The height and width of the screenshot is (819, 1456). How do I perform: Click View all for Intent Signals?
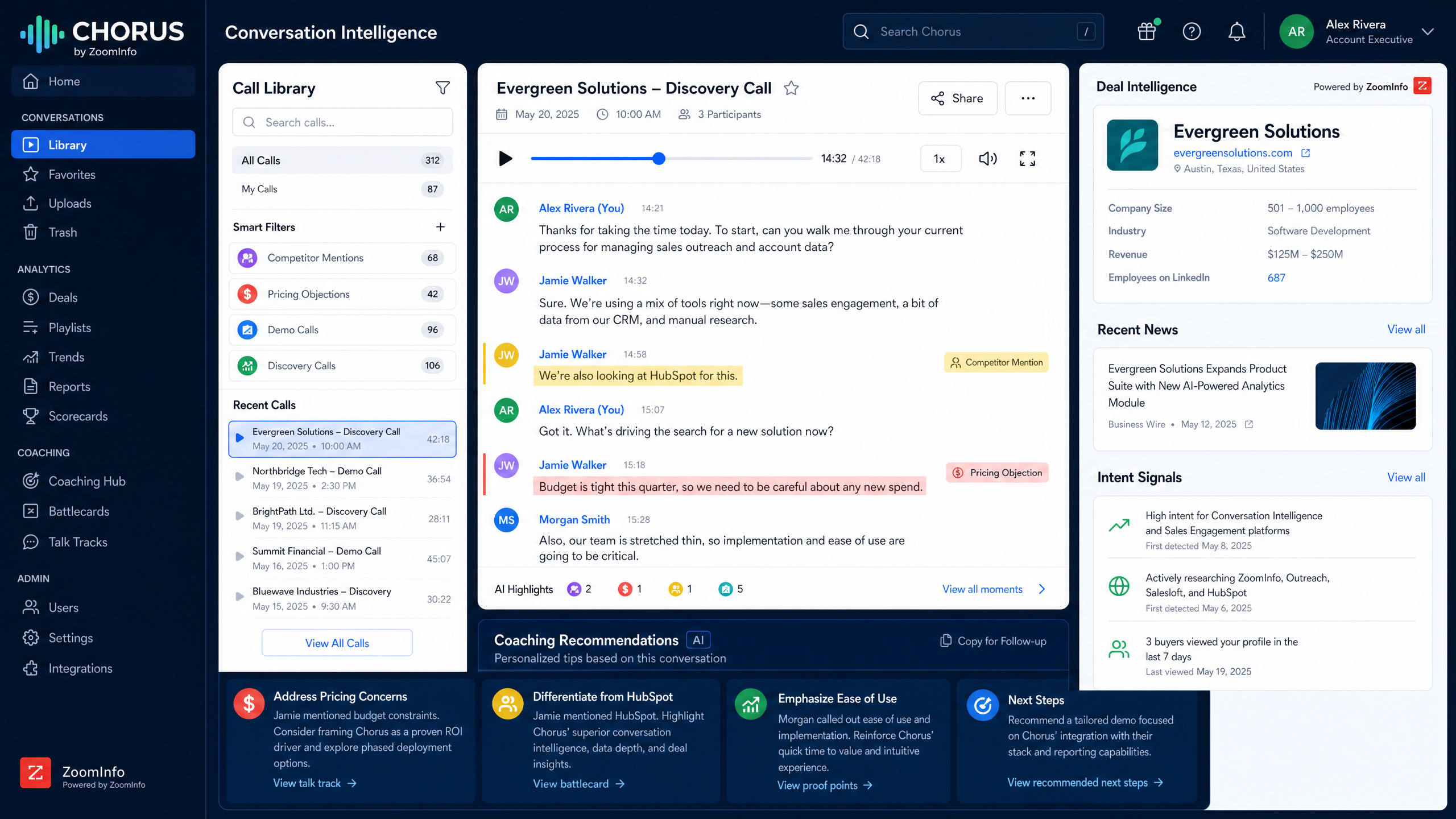coord(1406,477)
